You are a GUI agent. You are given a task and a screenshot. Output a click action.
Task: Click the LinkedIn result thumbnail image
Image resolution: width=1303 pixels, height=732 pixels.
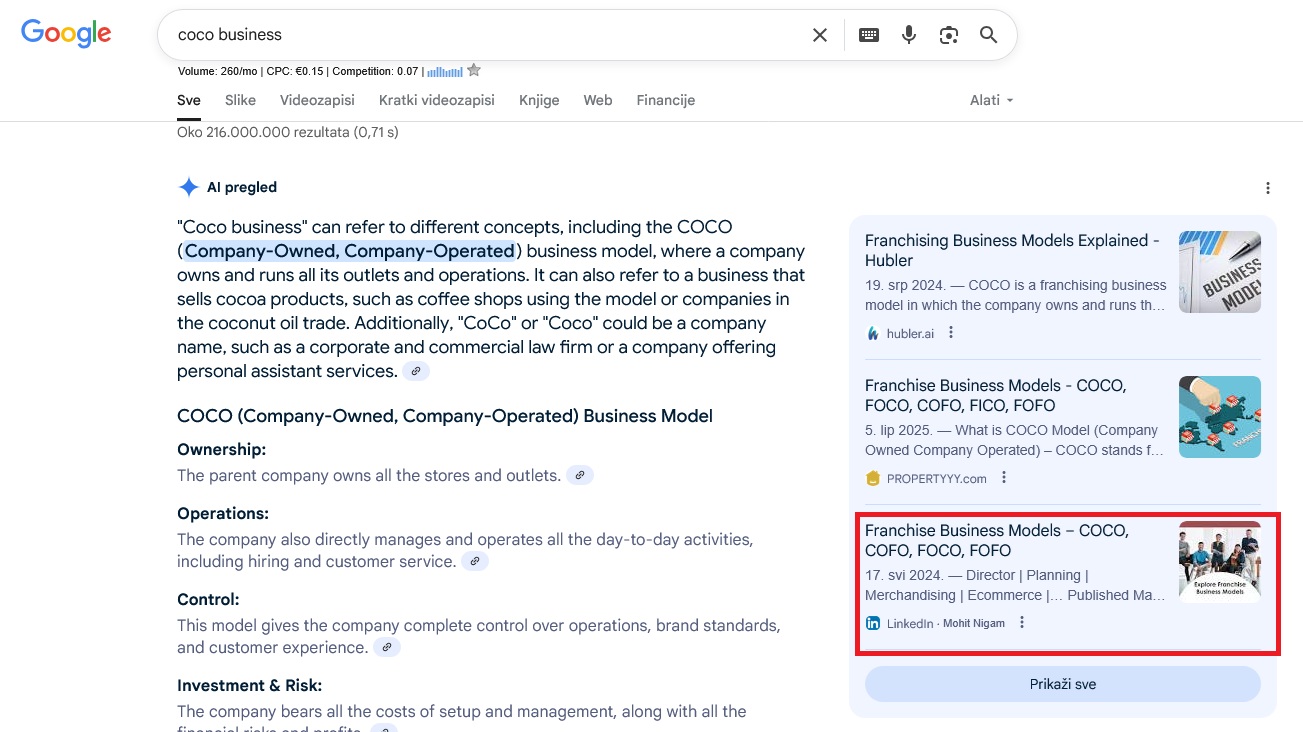tap(1219, 561)
